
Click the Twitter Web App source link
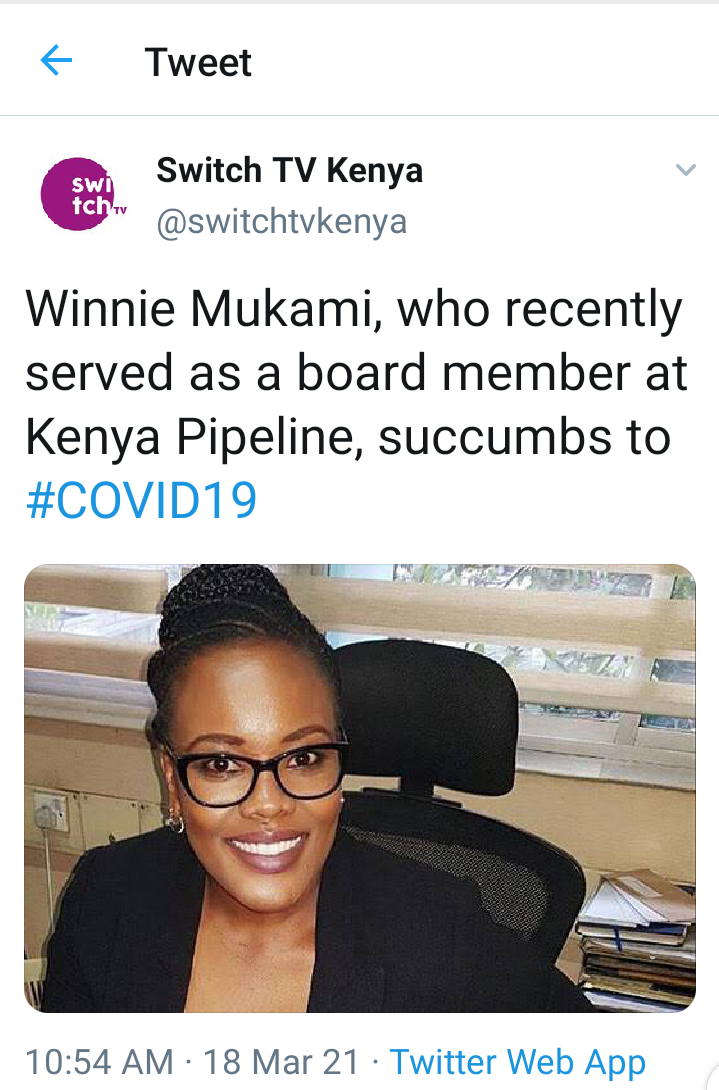517,1061
